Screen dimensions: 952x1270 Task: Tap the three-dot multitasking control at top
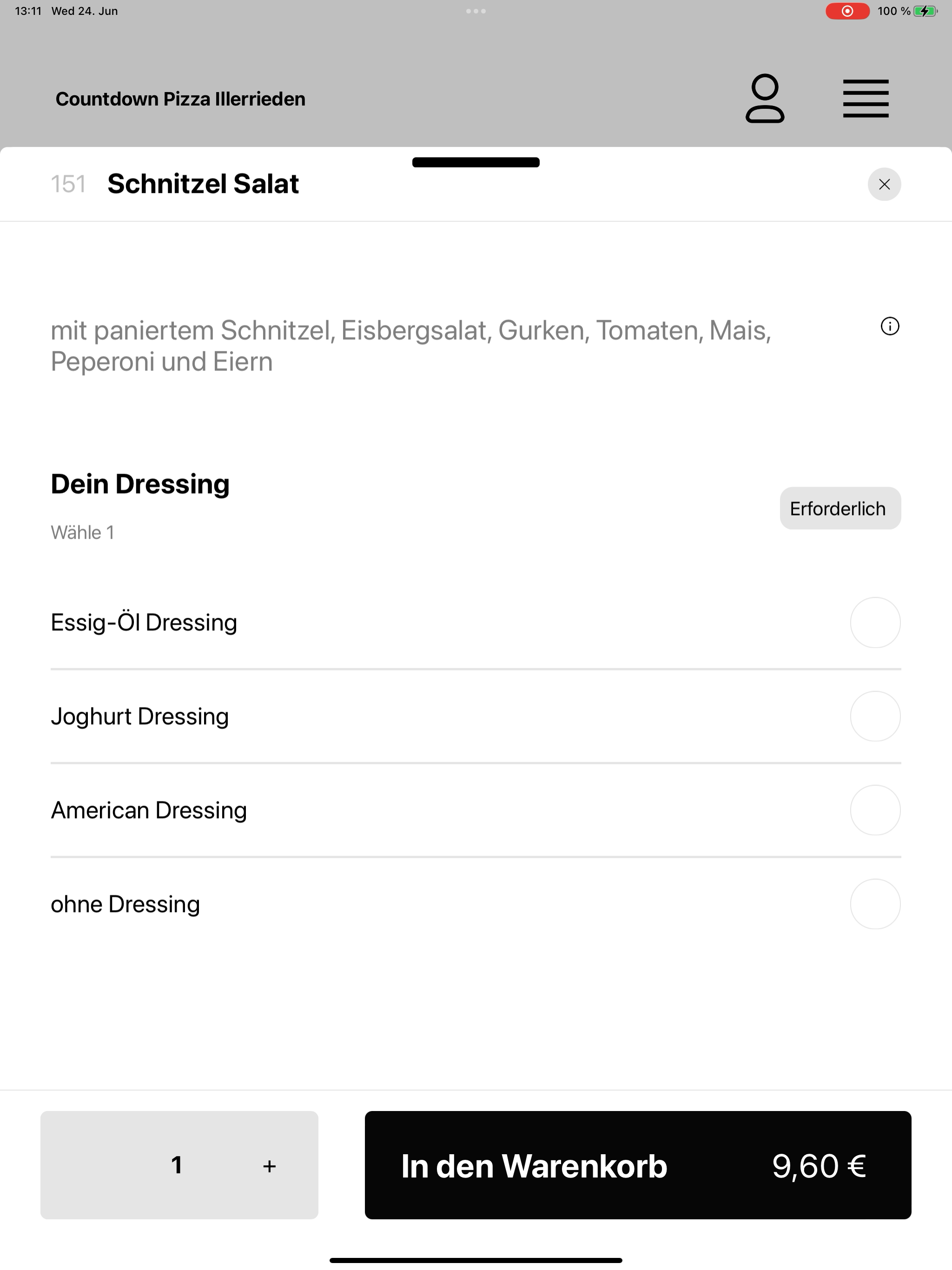476,11
